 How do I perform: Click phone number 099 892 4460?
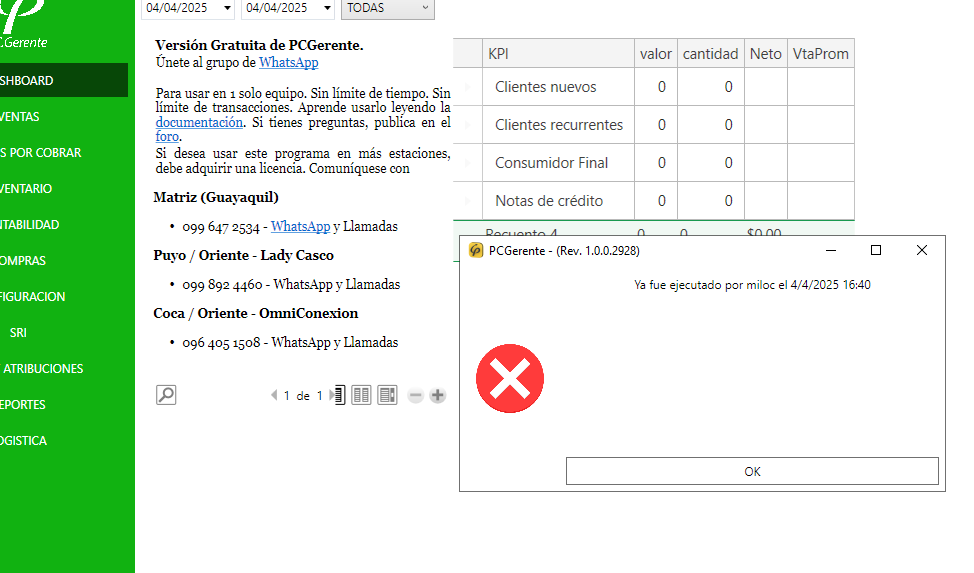pos(222,285)
